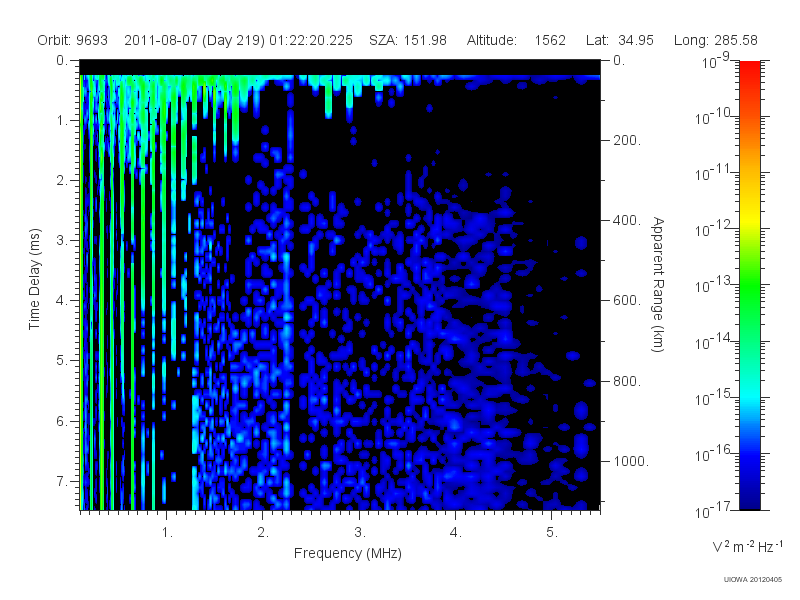Click the color bar units label V² m⁻² Hz⁻¹

(747, 546)
